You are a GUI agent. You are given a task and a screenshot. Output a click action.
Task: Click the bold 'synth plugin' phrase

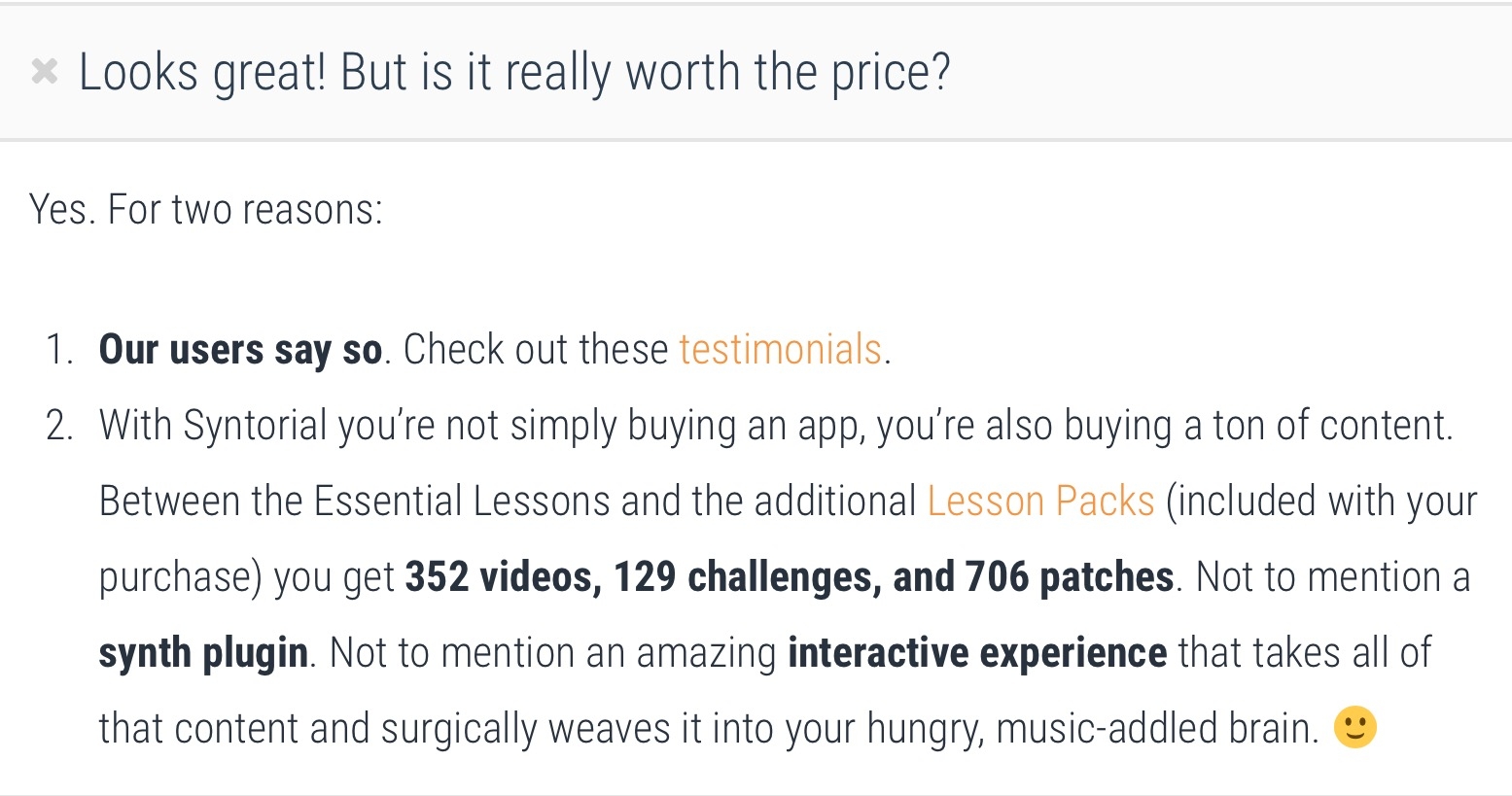tap(203, 653)
